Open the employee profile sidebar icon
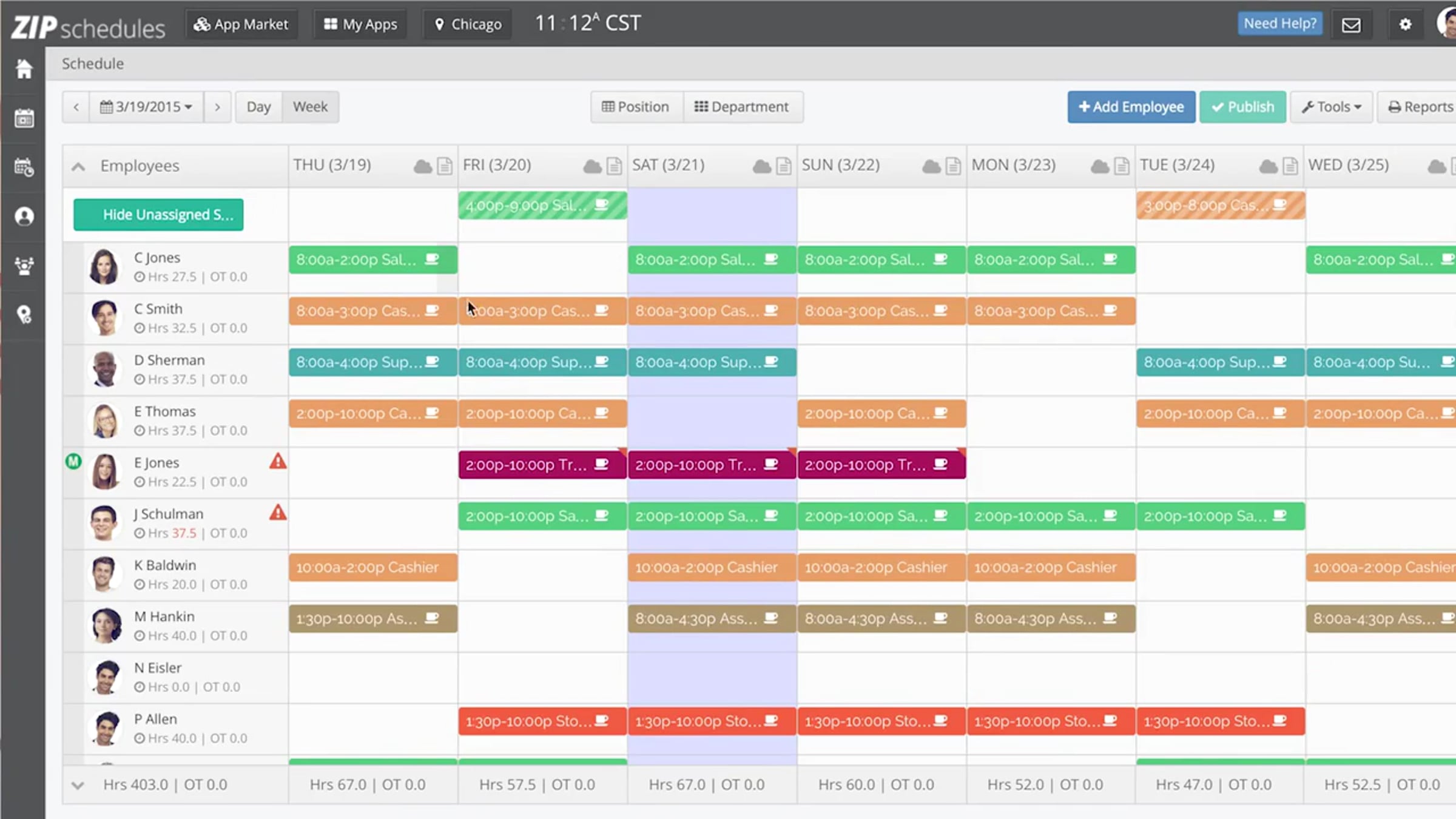The width and height of the screenshot is (1456, 819). point(24,217)
